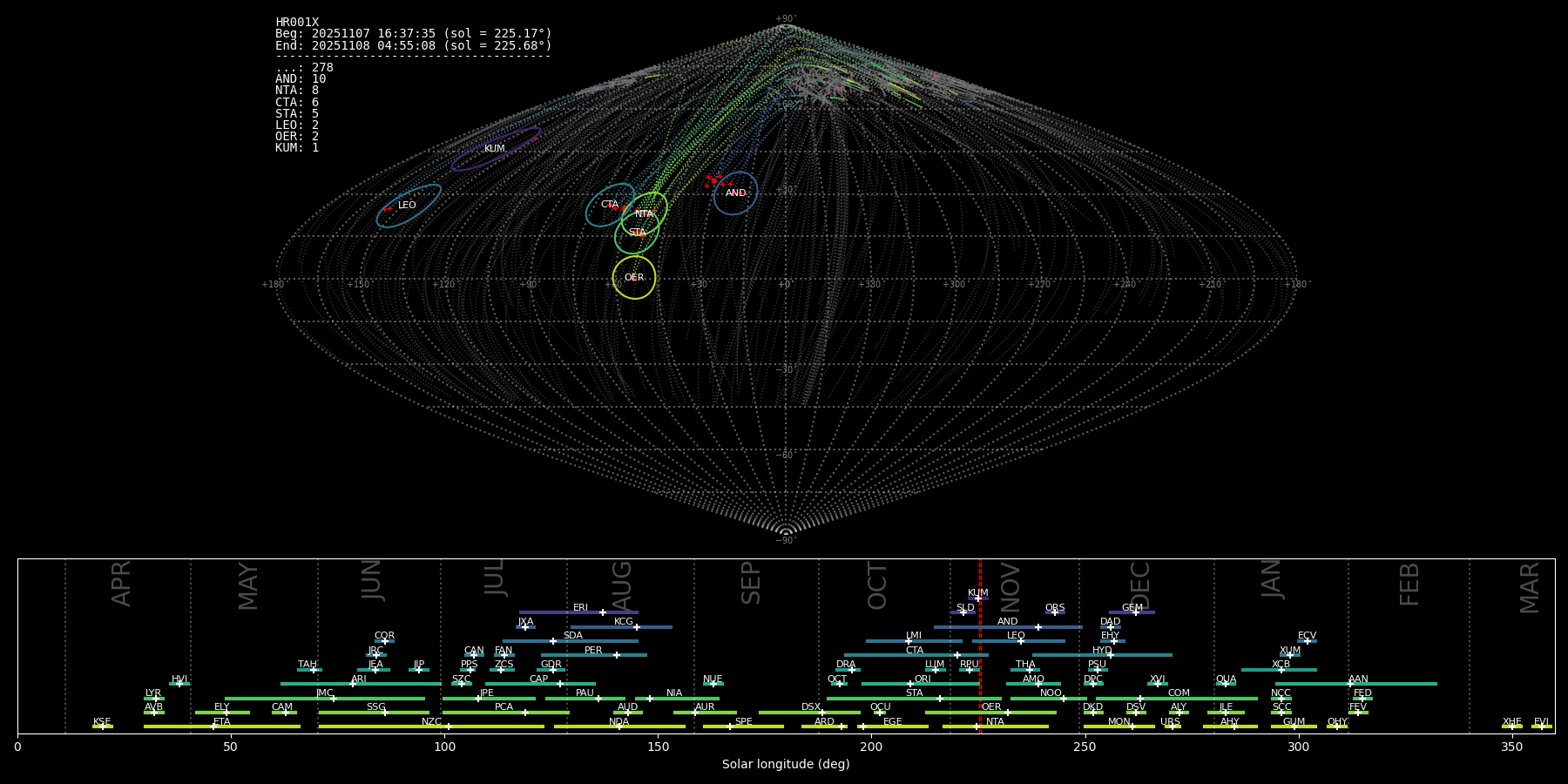Click the FEB month label in timeline
Screen dimensions: 1568x784
coord(1409,584)
